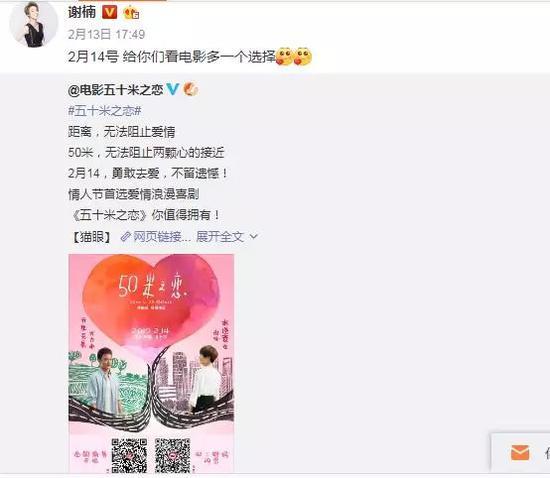Click the left QR code on poster
Viewport: 550px width, 478px height.
[129, 455]
